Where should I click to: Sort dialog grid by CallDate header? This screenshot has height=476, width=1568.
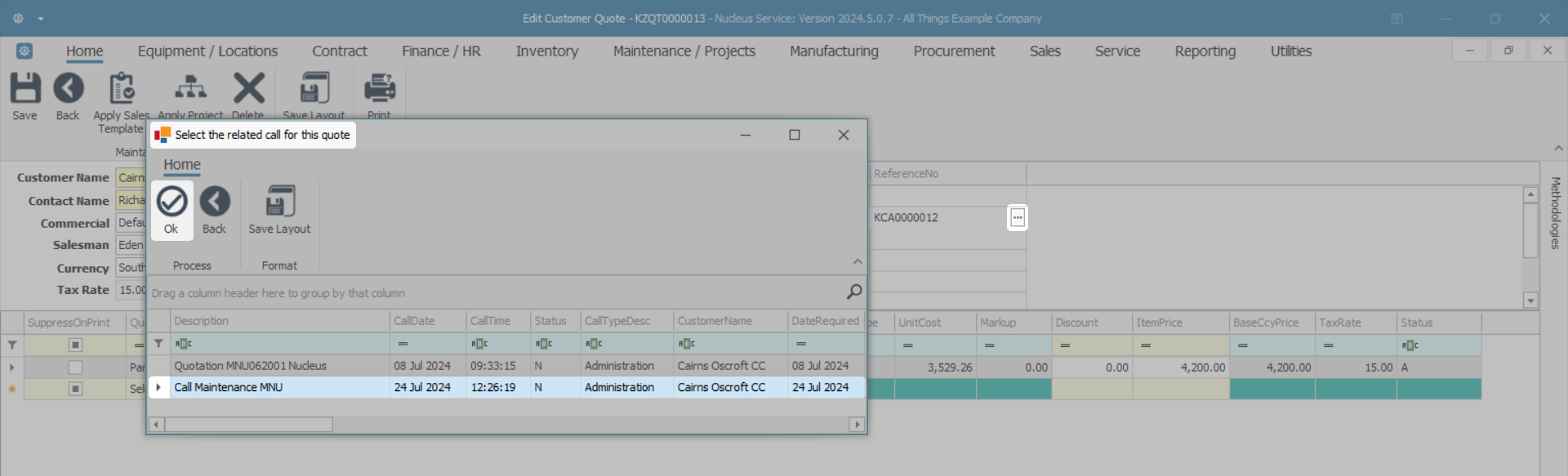pyautogui.click(x=428, y=321)
